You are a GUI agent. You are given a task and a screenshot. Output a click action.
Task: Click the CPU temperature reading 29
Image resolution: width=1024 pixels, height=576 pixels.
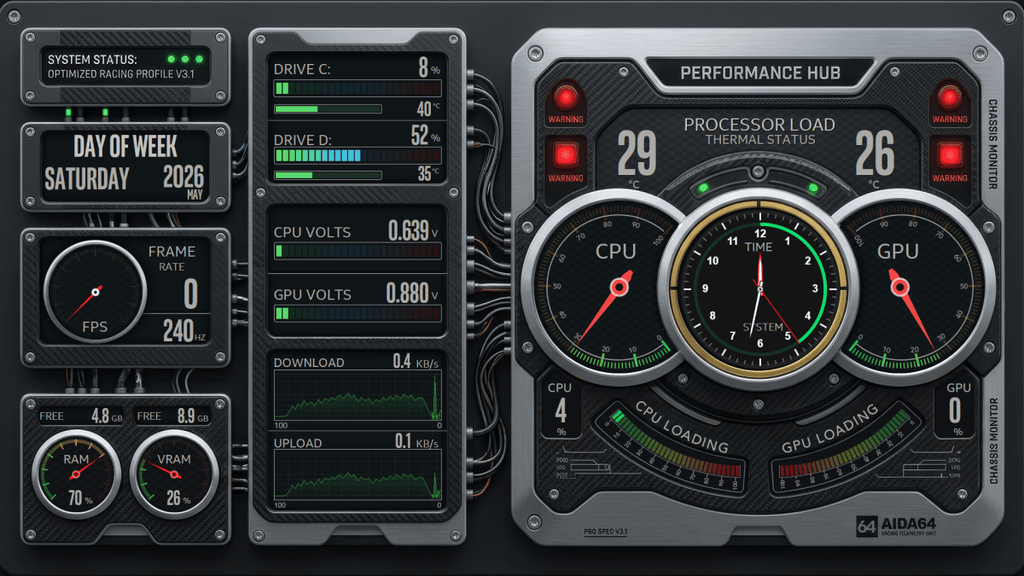637,154
